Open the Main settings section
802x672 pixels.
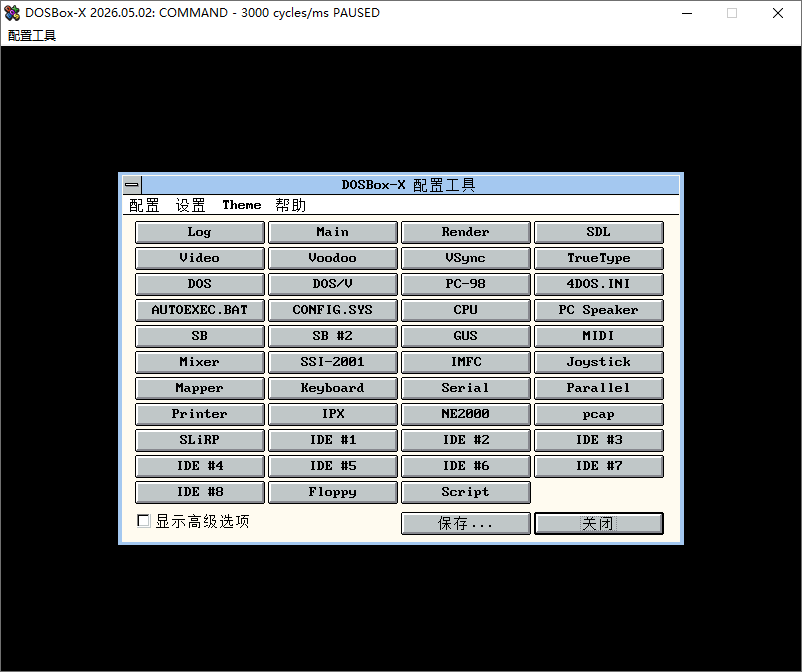333,232
